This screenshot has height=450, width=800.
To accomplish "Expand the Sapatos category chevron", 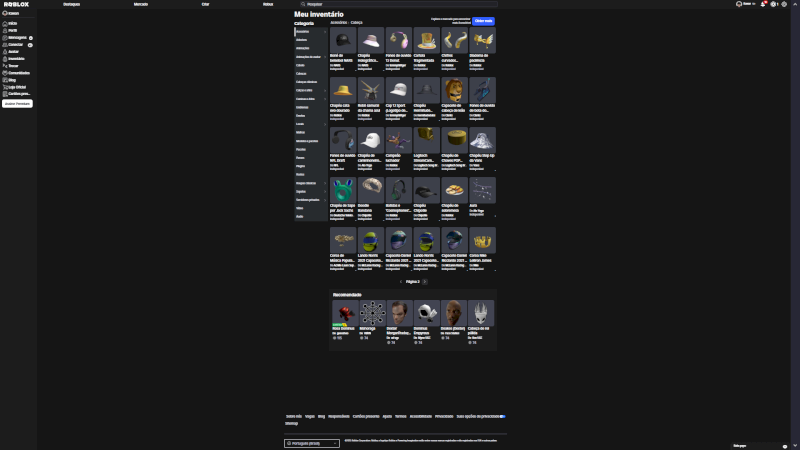I will pos(325,191).
